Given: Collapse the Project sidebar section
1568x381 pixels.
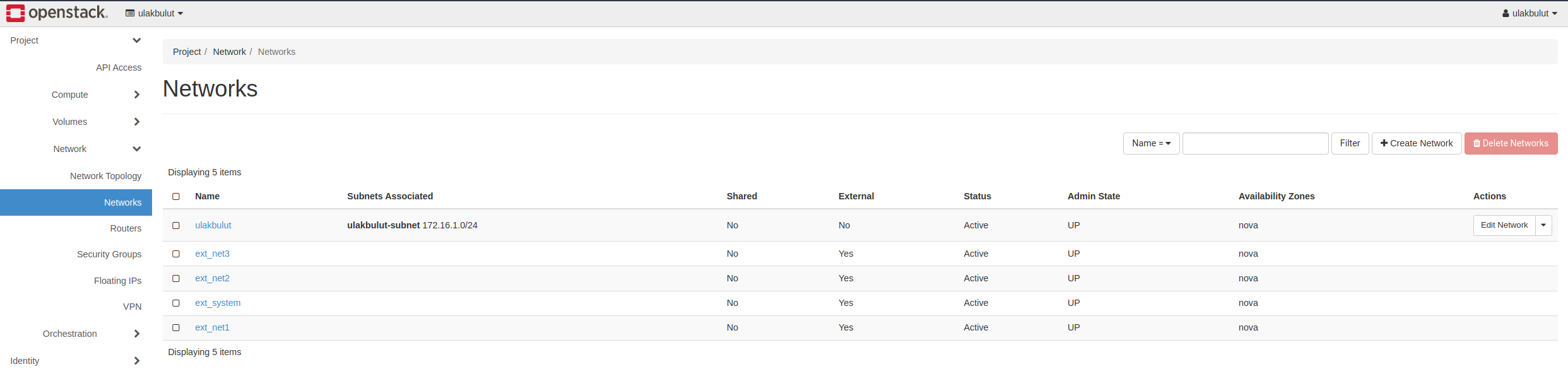Looking at the screenshot, I should tap(76, 40).
